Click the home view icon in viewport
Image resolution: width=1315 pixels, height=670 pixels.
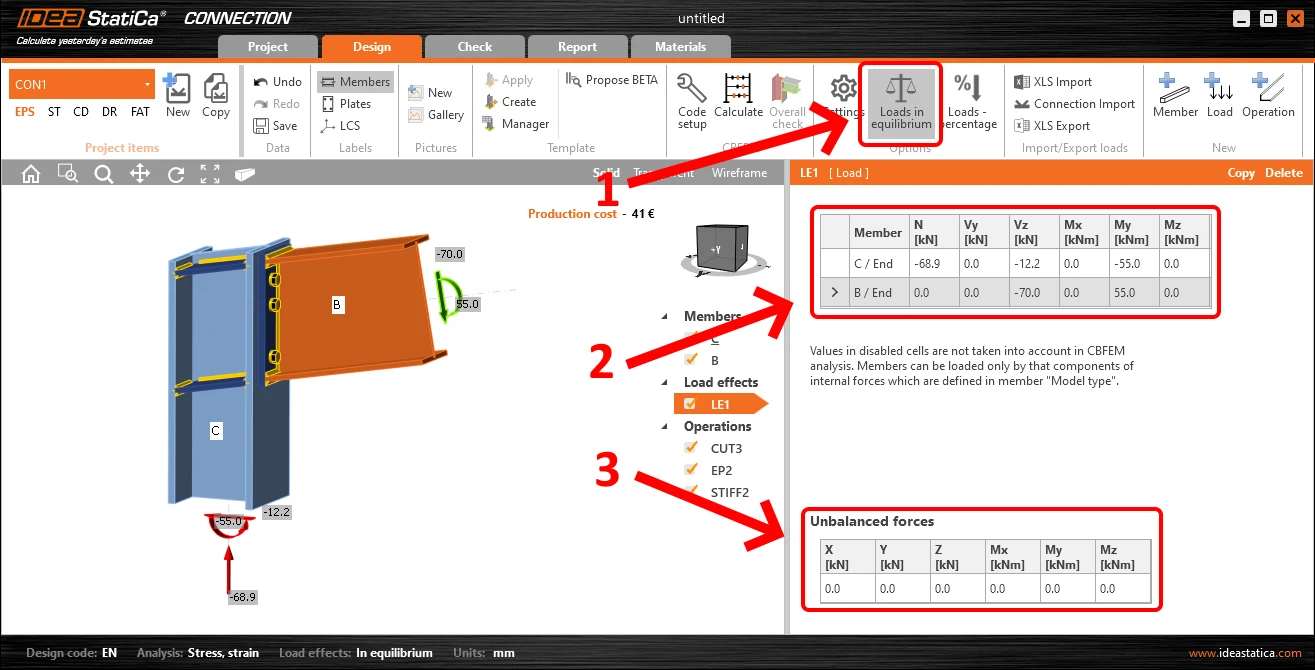(31, 174)
